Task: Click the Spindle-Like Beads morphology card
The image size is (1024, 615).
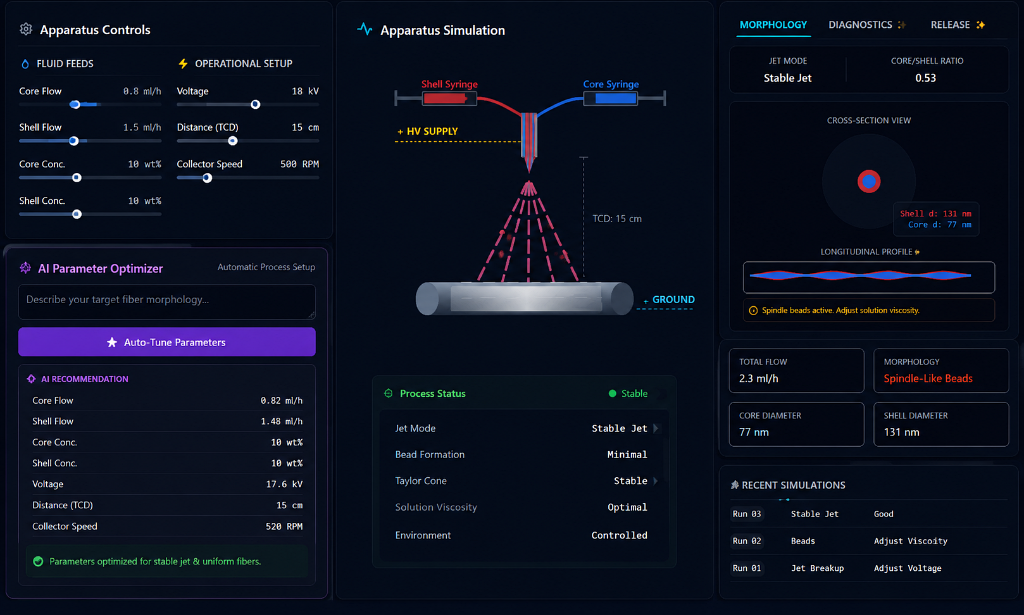Action: coord(941,370)
